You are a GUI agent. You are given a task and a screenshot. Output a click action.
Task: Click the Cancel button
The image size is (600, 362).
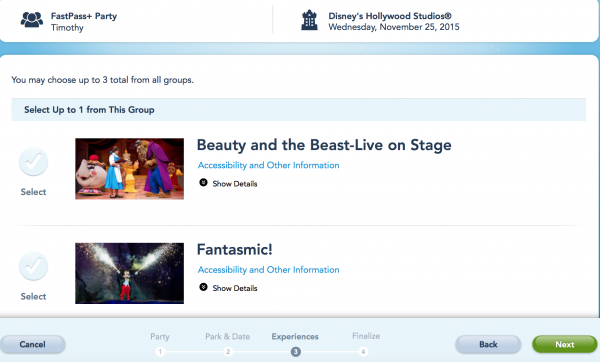click(33, 344)
